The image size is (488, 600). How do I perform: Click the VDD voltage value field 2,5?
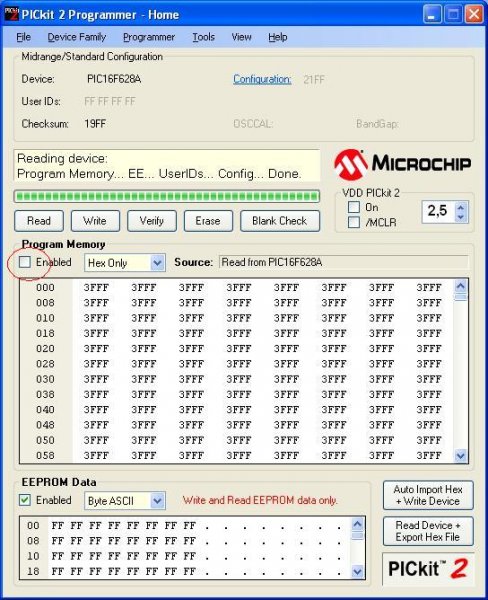click(438, 212)
